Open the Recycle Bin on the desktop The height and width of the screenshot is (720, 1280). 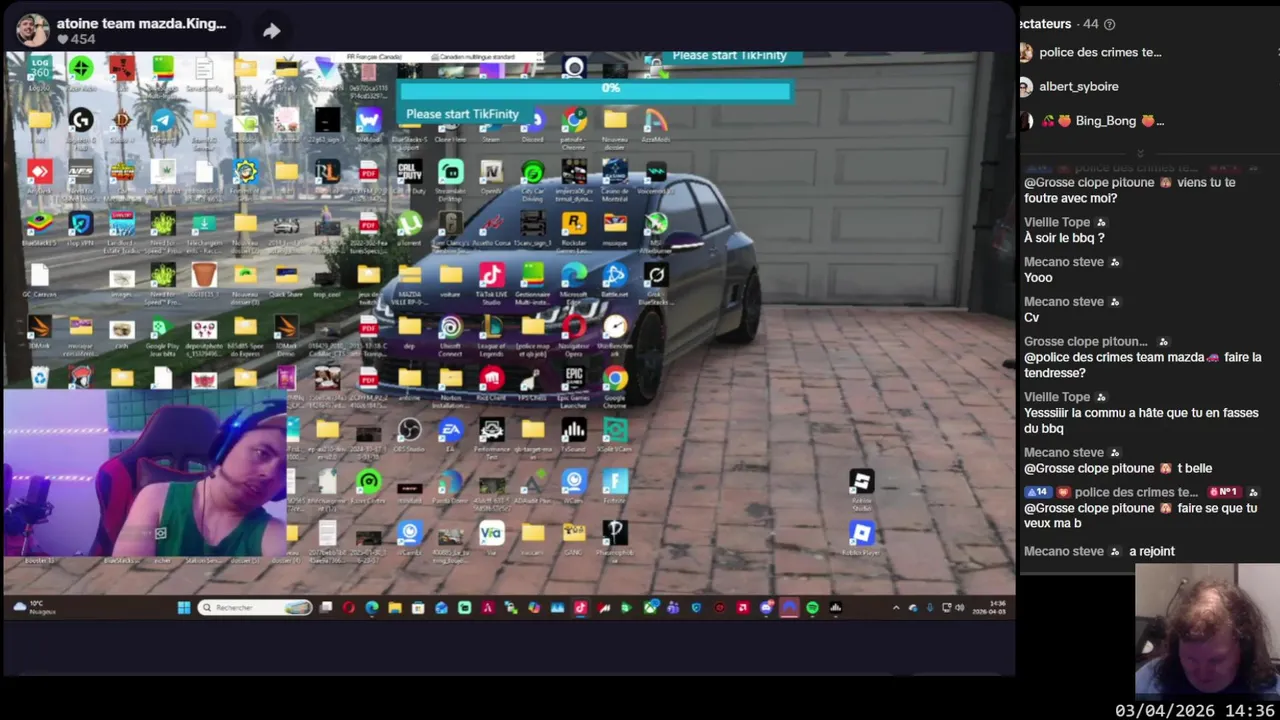pos(40,377)
